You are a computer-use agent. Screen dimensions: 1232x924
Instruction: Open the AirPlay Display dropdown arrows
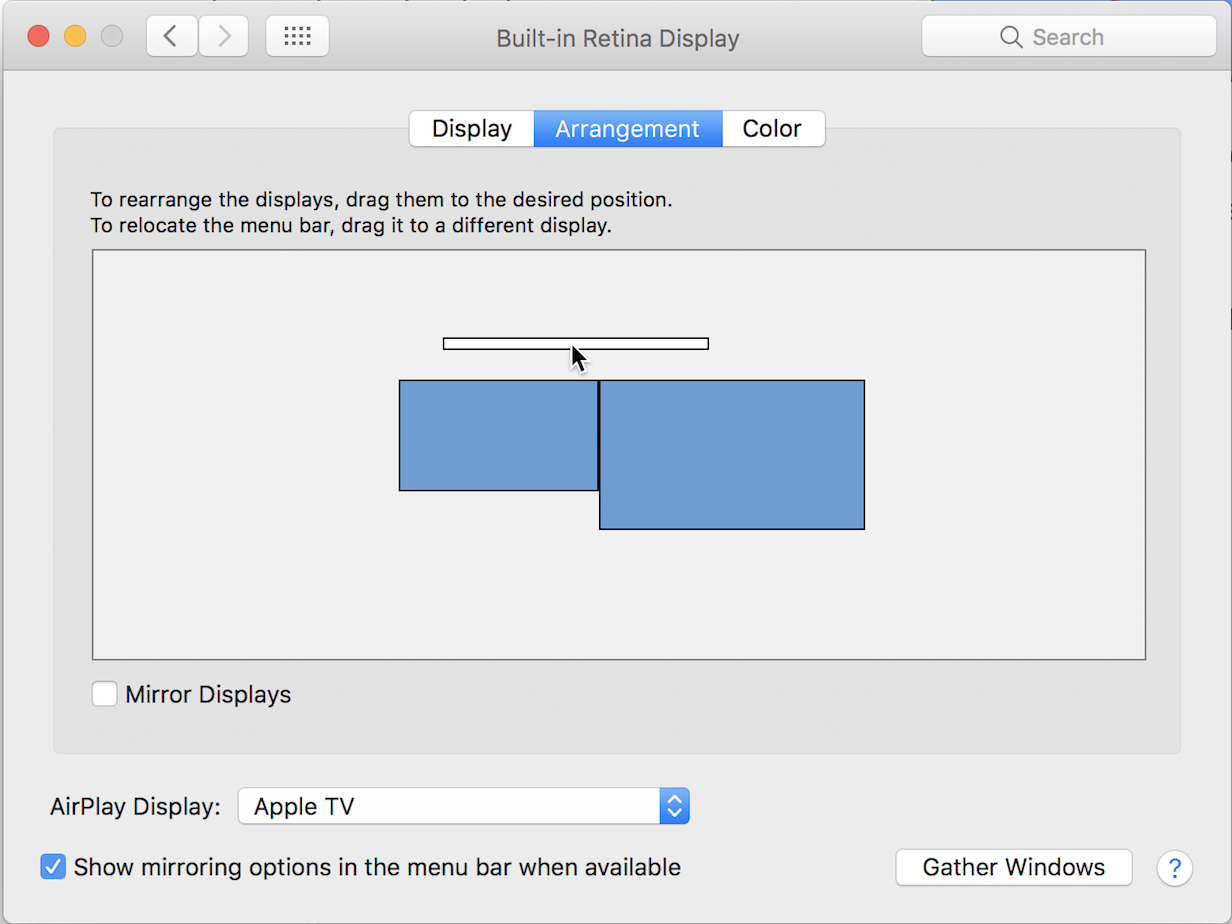[674, 806]
